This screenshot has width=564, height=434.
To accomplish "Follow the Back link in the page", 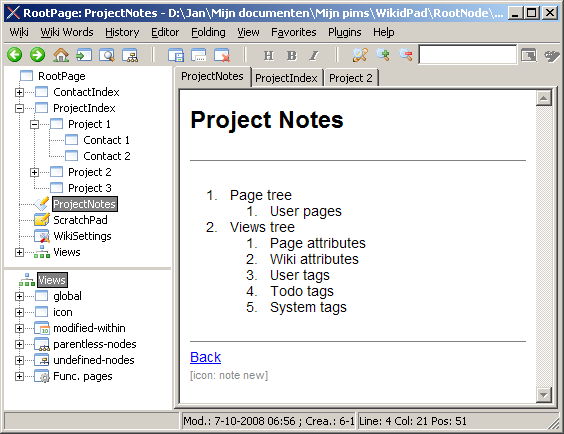I will (205, 357).
